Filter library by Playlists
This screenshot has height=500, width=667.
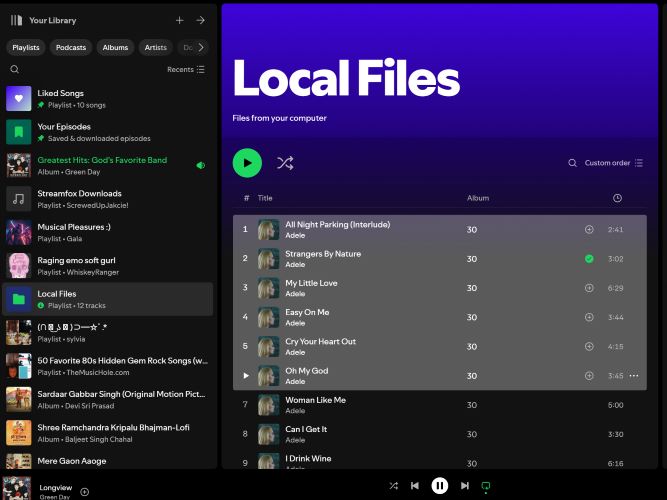(26, 47)
